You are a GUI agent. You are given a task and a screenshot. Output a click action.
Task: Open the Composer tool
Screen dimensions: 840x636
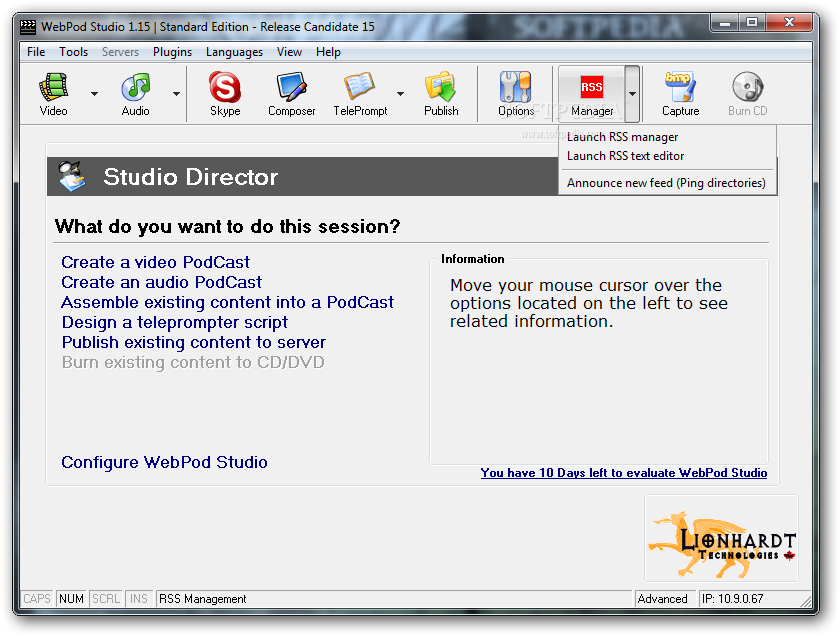click(291, 94)
